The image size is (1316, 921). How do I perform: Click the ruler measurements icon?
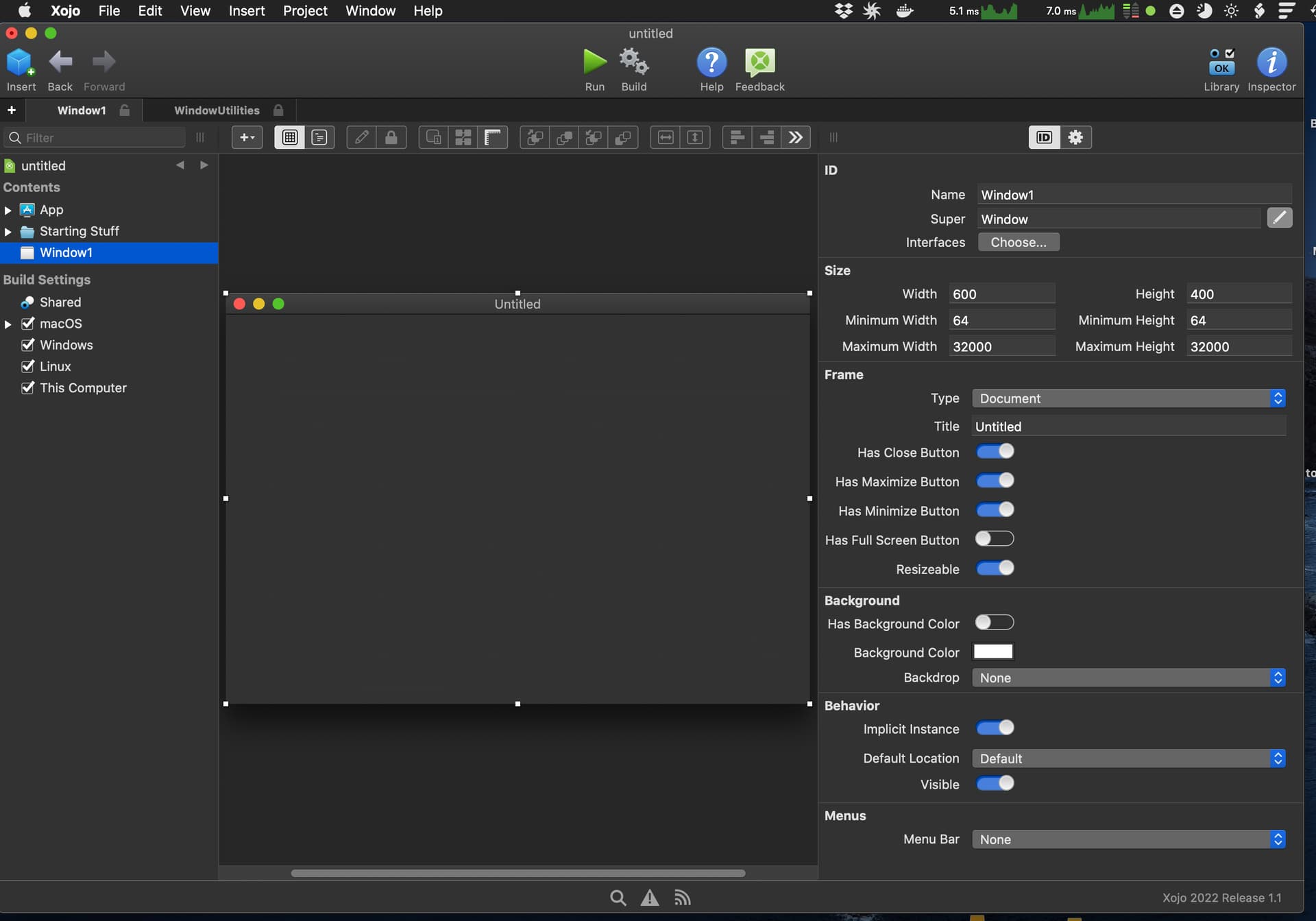pos(493,138)
